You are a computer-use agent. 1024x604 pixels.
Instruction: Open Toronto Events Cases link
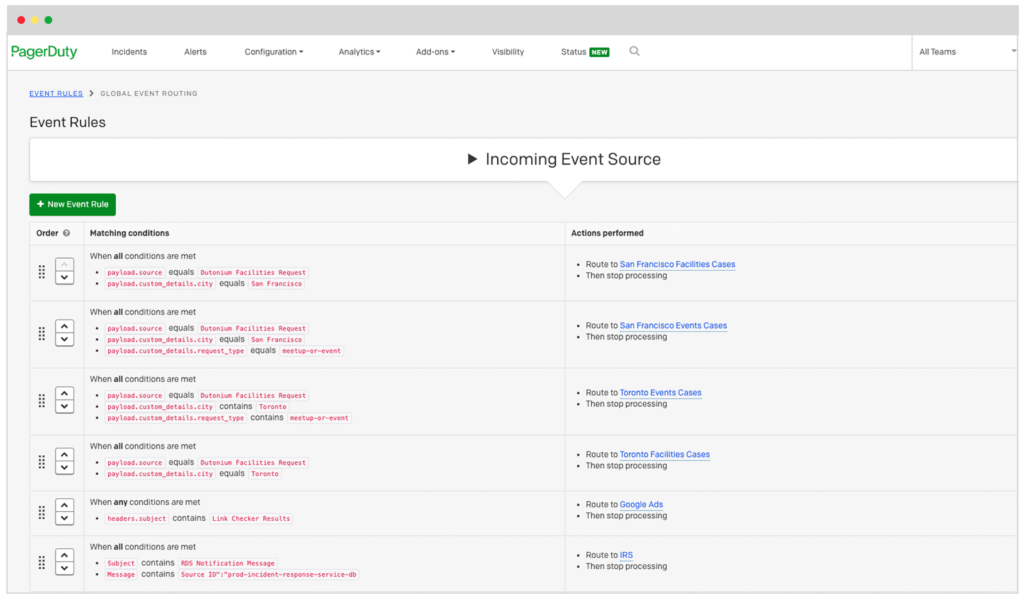click(660, 392)
